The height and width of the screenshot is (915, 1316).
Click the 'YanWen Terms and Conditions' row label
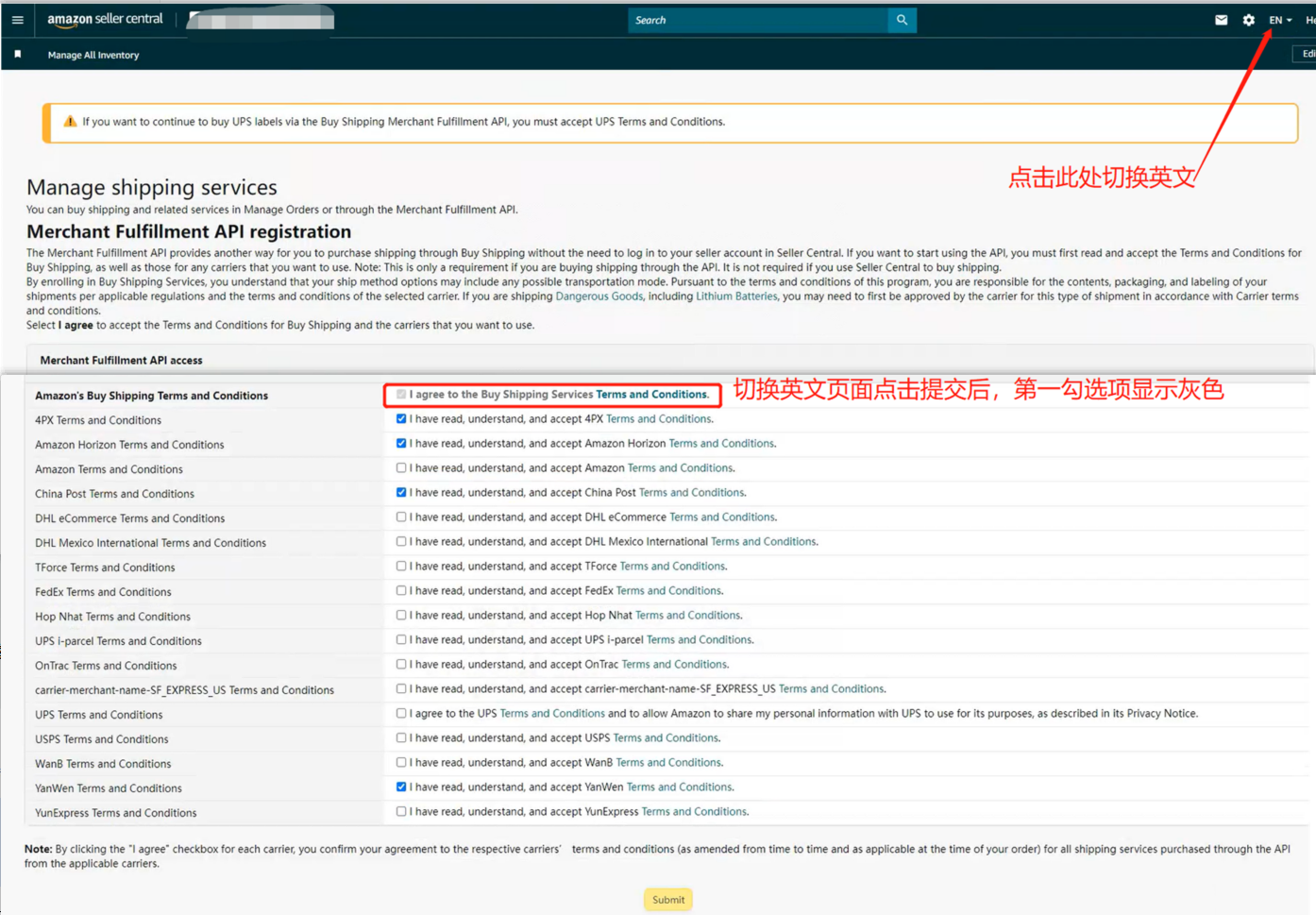109,788
